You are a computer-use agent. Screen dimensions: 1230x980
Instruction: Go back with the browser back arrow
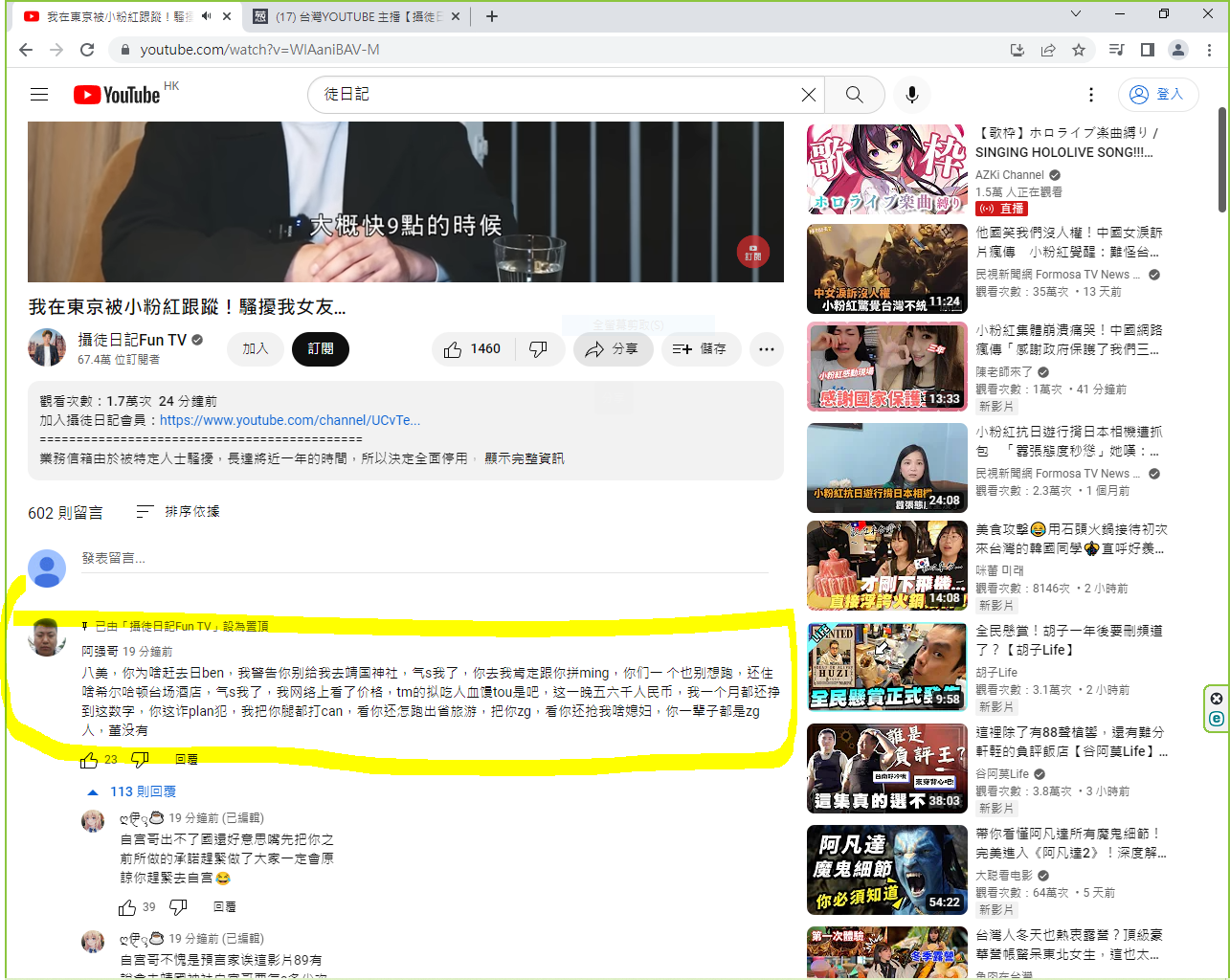tap(26, 50)
